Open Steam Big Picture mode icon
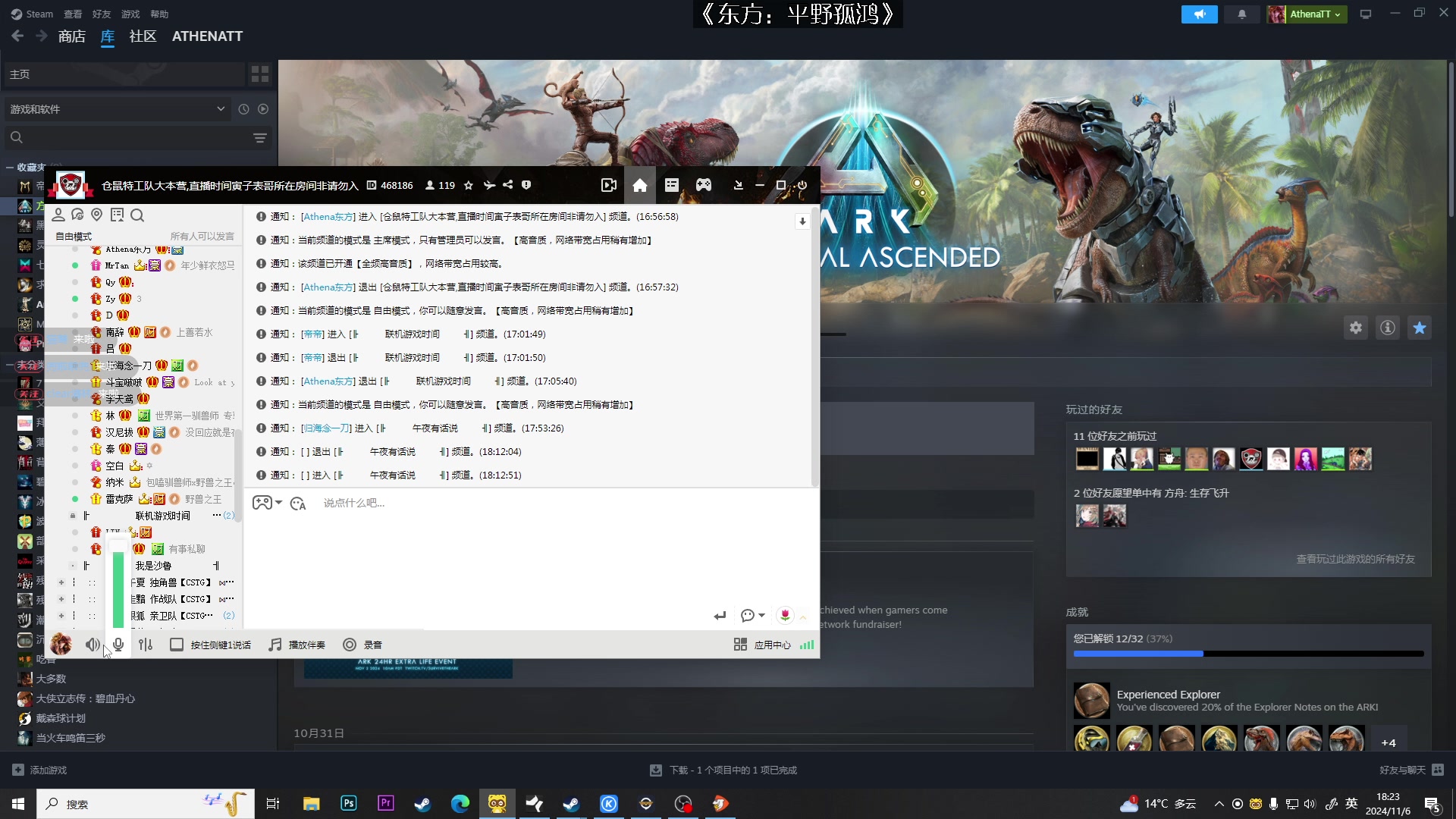This screenshot has height=819, width=1456. [x=1366, y=14]
